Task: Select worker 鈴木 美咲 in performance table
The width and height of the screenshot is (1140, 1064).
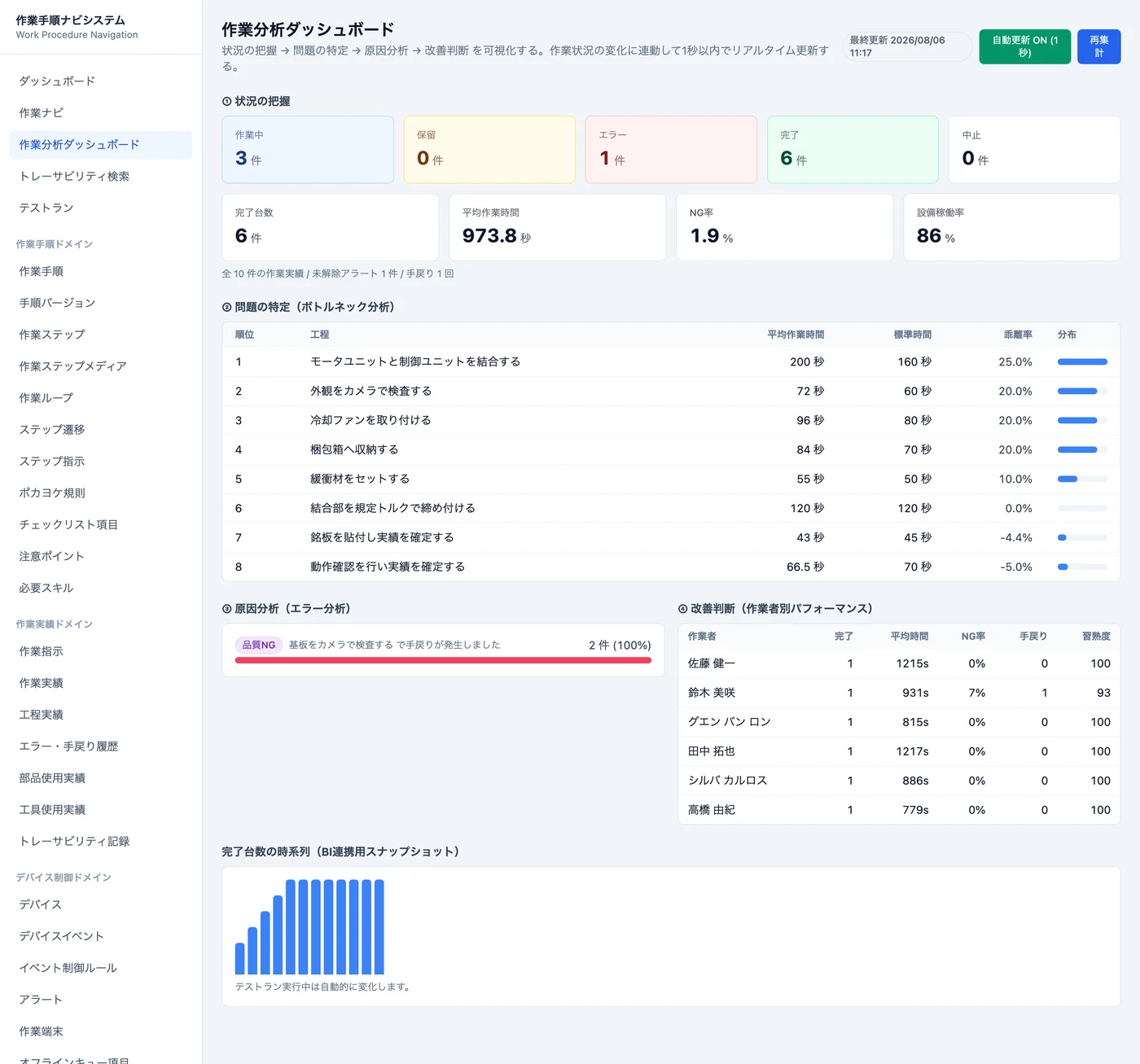Action: tap(899, 693)
